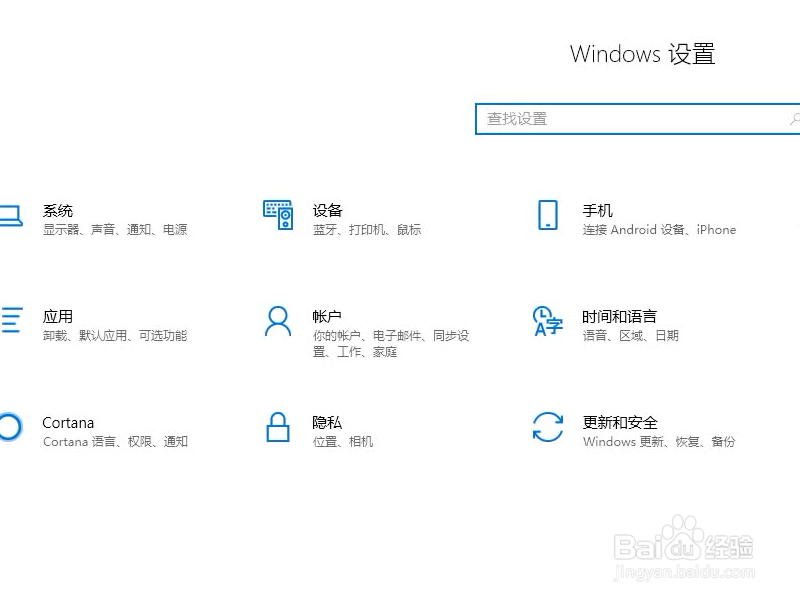This screenshot has width=800, height=600.
Task: Open the Accounts person icon
Action: tap(278, 321)
